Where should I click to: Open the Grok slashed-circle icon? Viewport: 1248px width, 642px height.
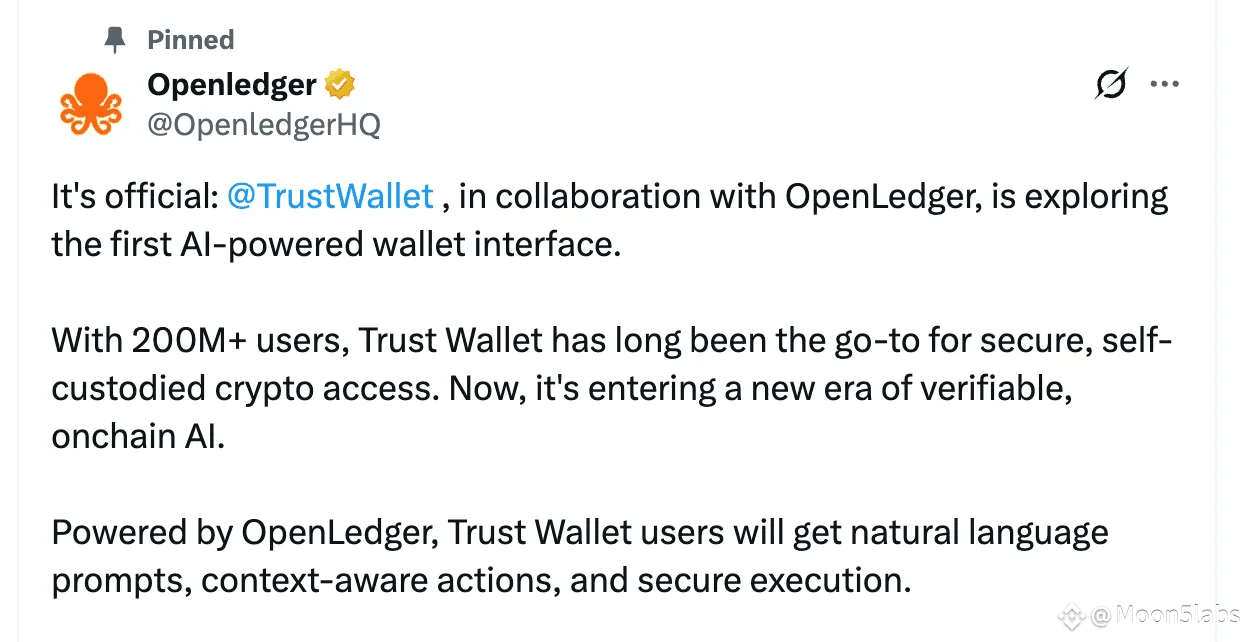point(1112,85)
